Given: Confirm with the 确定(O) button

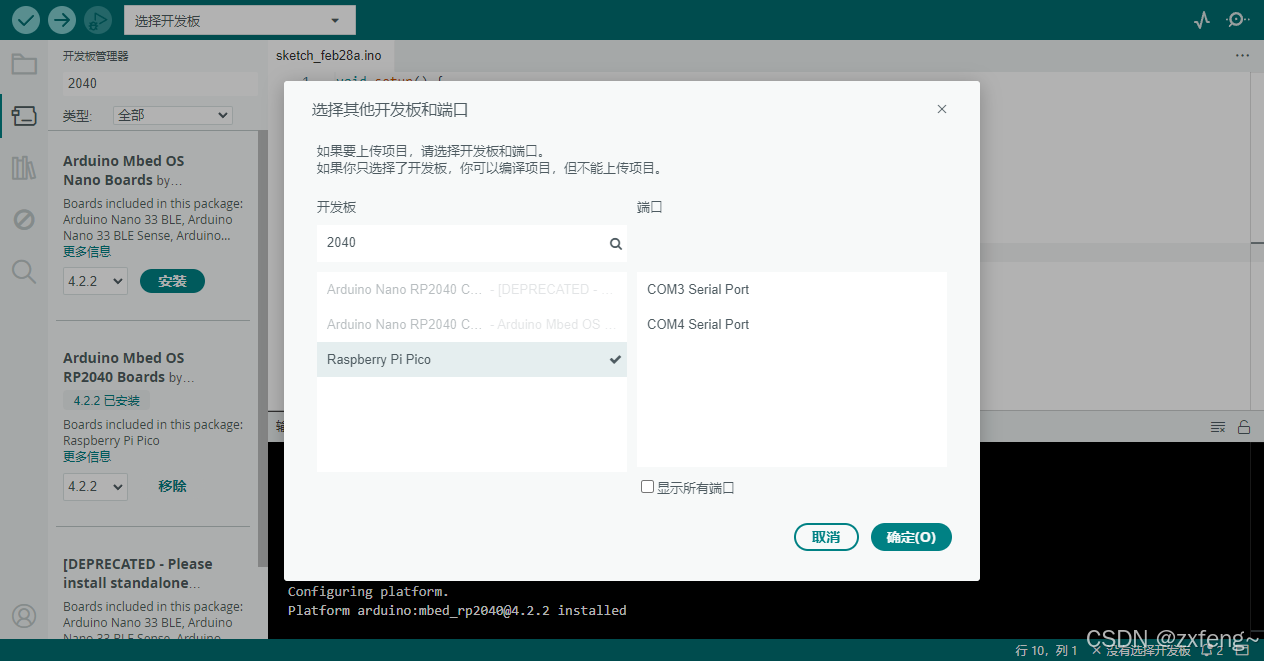Looking at the screenshot, I should pos(911,537).
